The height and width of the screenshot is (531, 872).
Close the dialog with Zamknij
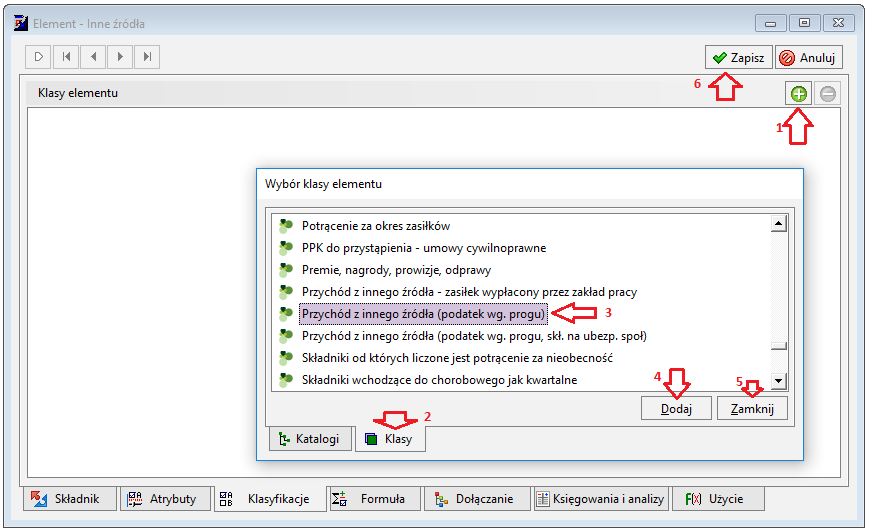coord(752,409)
